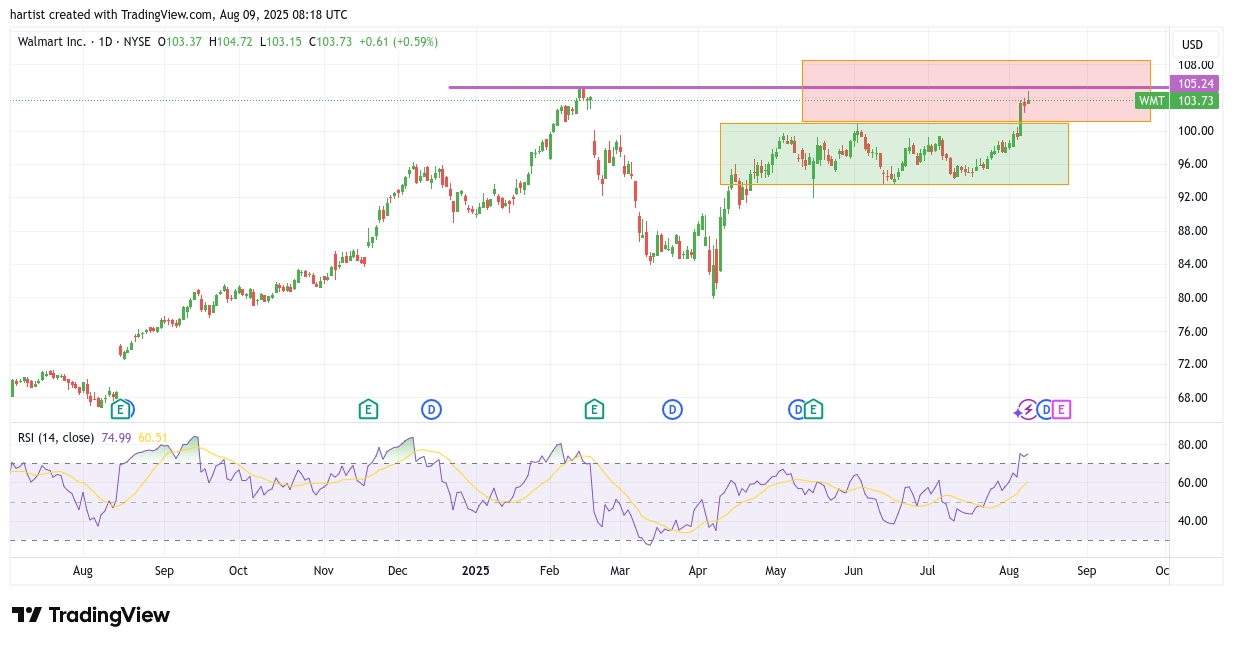The image size is (1233, 645).
Task: Click the Dec label on time axis
Action: coord(397,571)
